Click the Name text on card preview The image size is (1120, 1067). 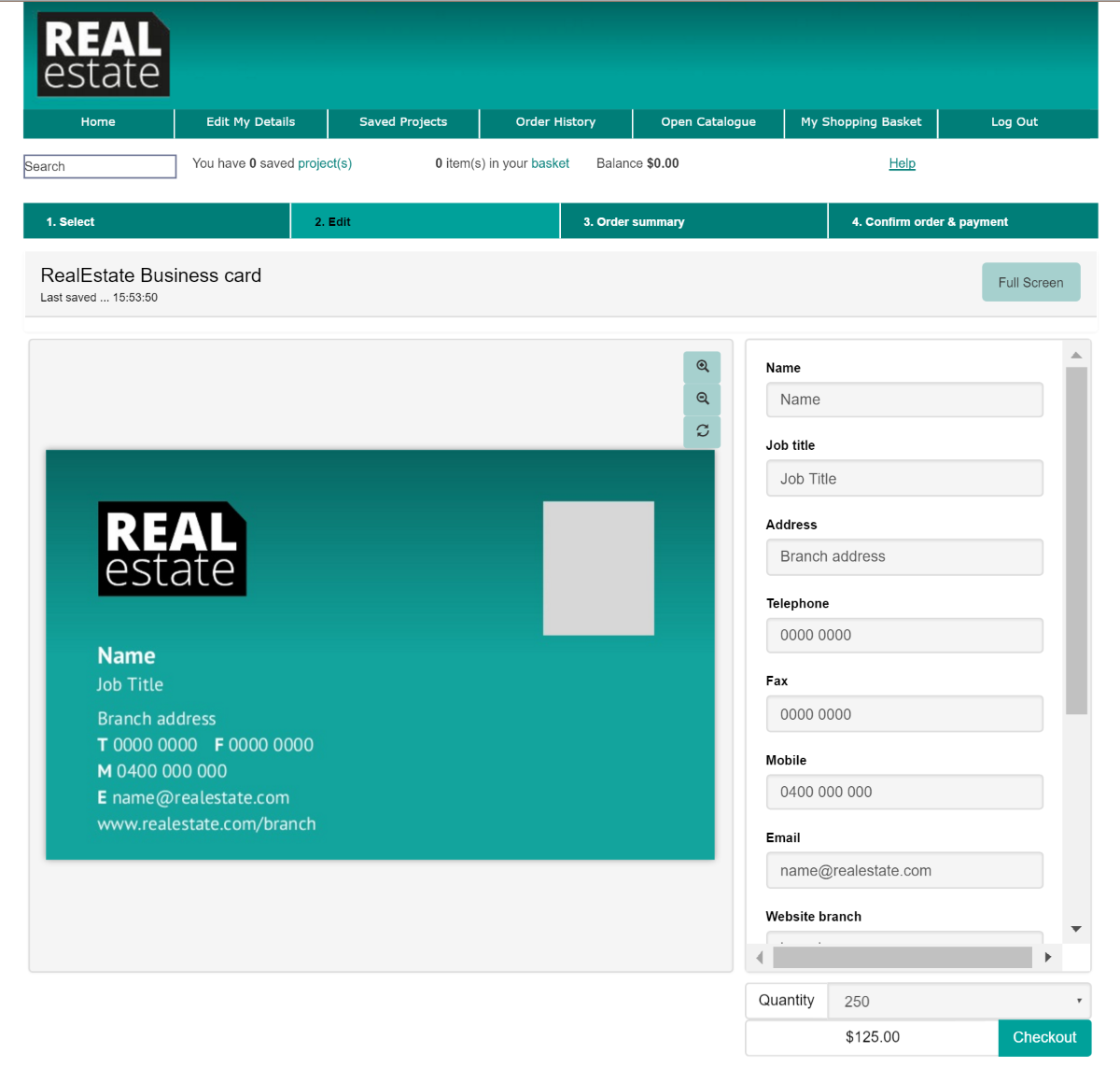[x=127, y=655]
